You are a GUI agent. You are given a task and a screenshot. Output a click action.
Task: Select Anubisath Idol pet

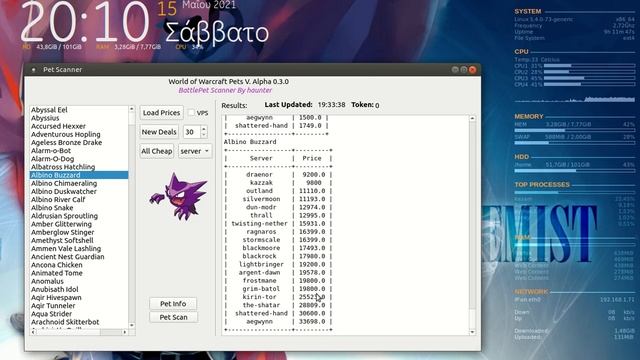(x=79, y=289)
